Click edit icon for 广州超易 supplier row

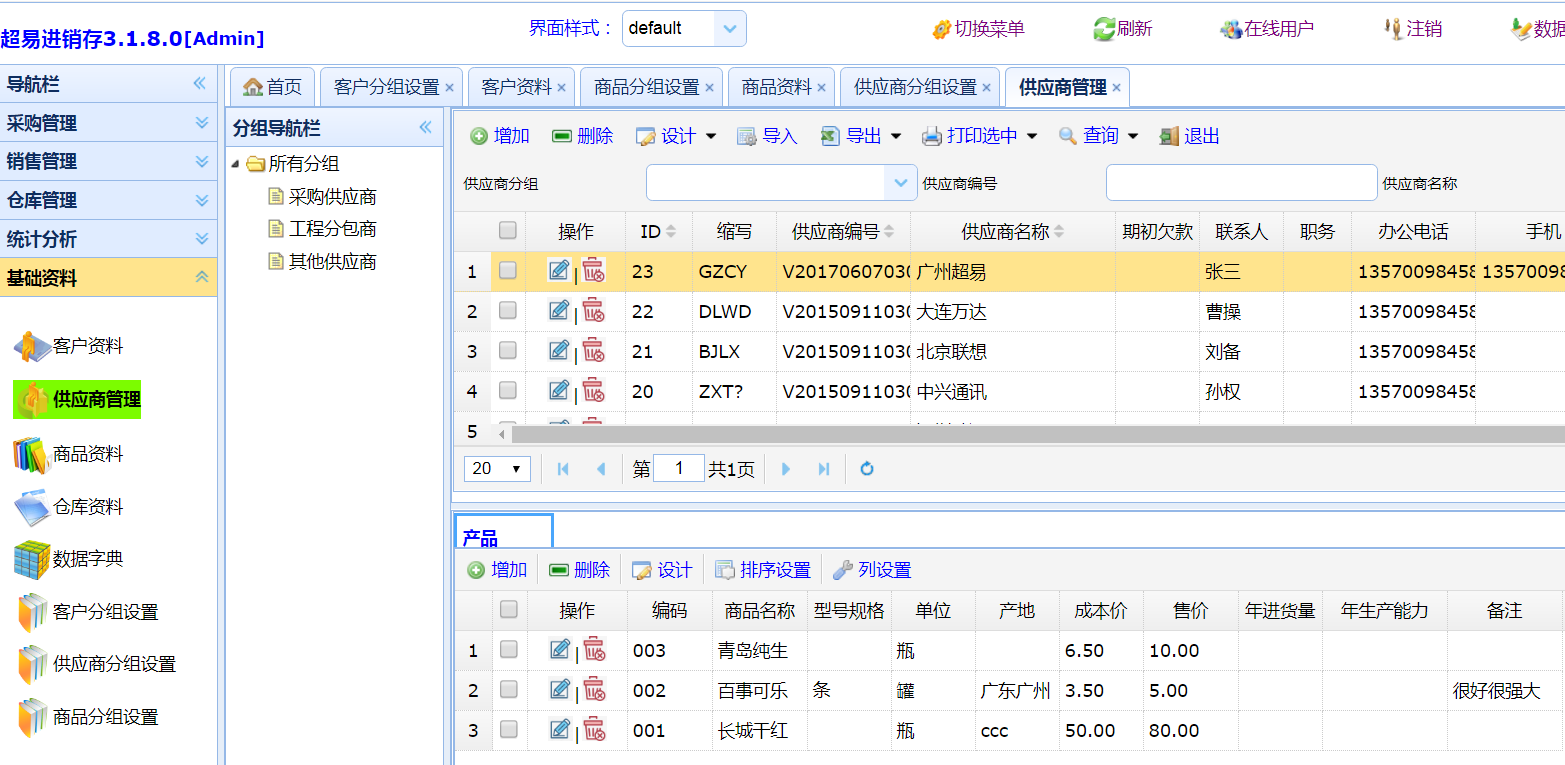point(559,270)
